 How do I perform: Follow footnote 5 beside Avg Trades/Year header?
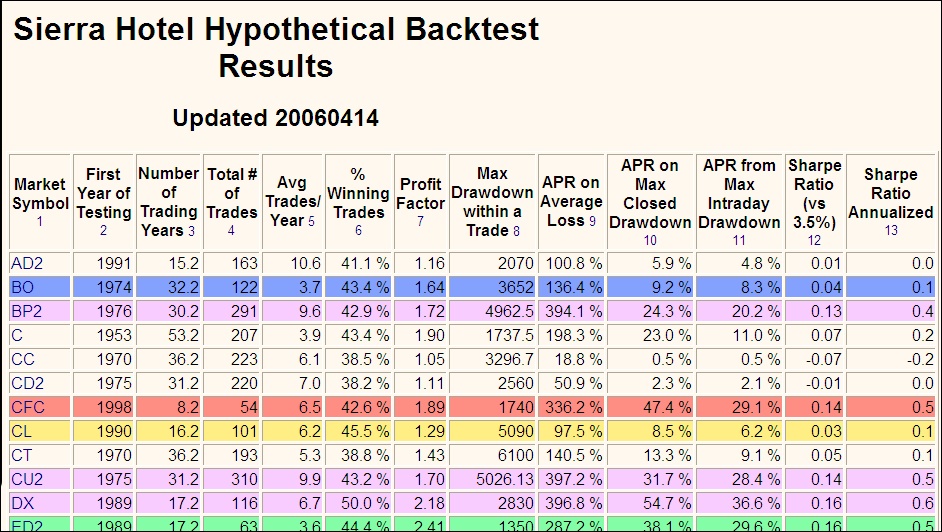coord(311,222)
